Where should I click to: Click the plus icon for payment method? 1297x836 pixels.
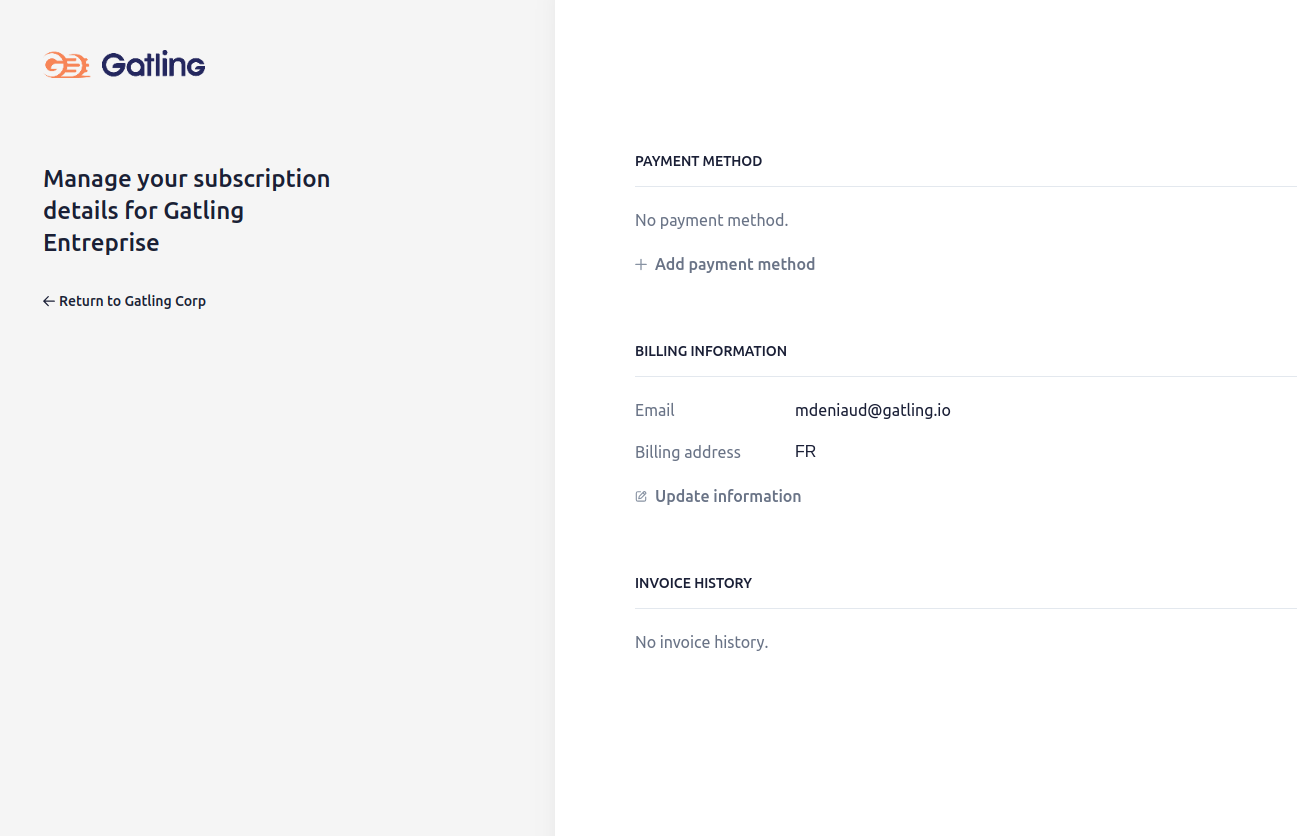641,265
